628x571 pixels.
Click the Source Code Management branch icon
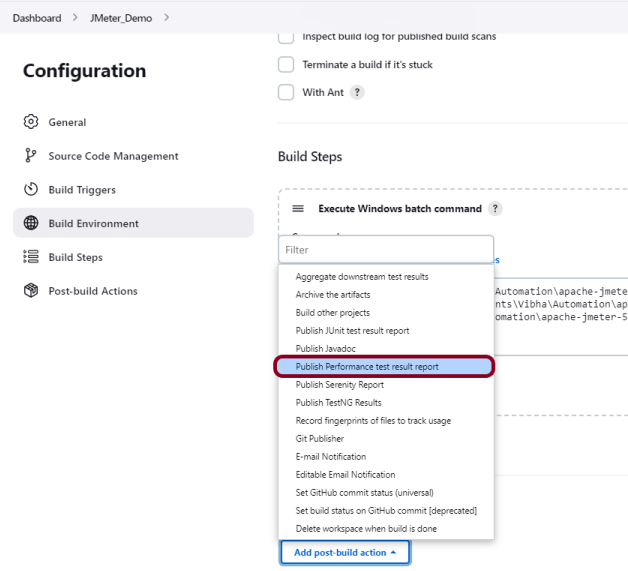pyautogui.click(x=30, y=156)
